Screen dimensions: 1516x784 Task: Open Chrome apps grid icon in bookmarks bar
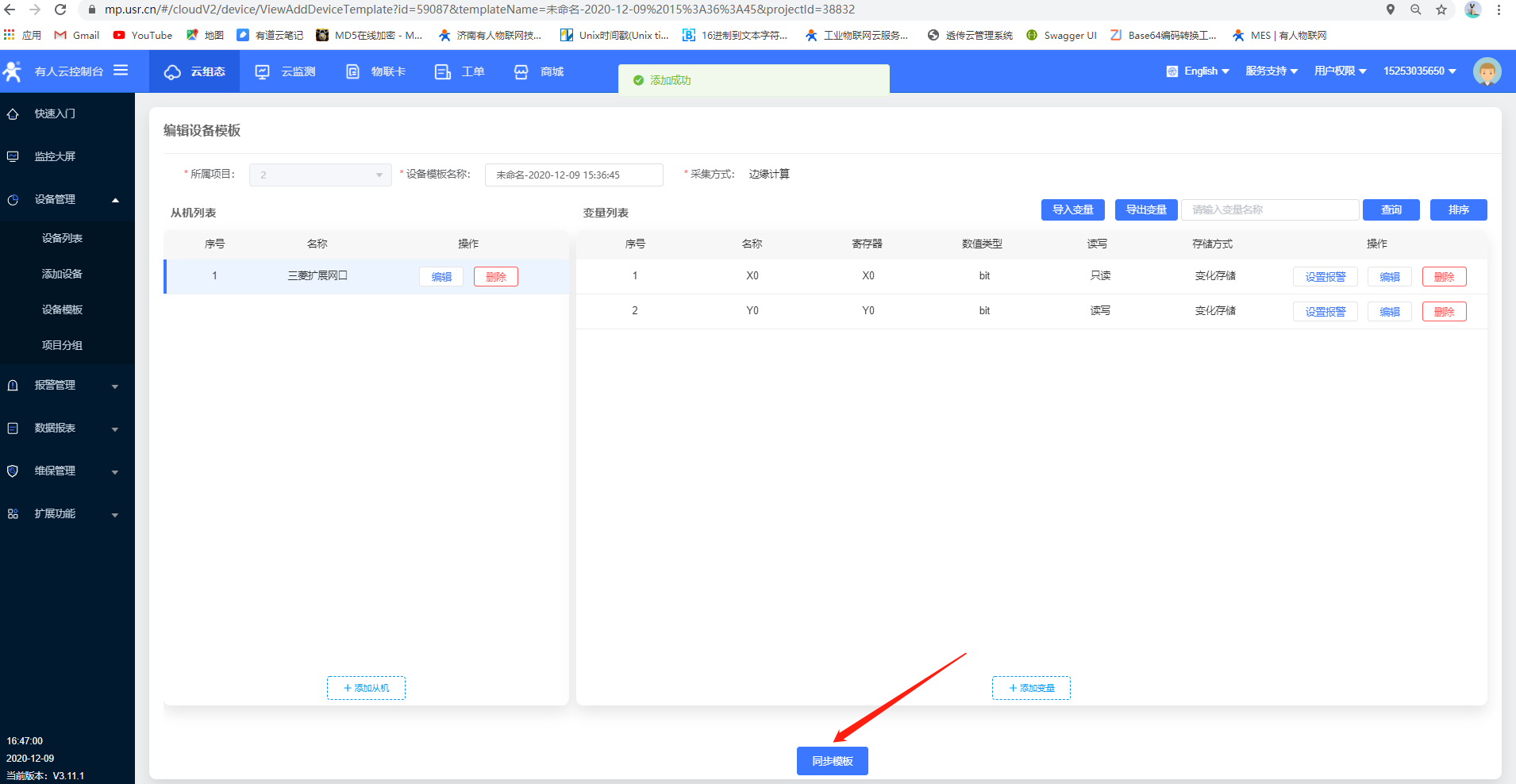click(x=10, y=35)
